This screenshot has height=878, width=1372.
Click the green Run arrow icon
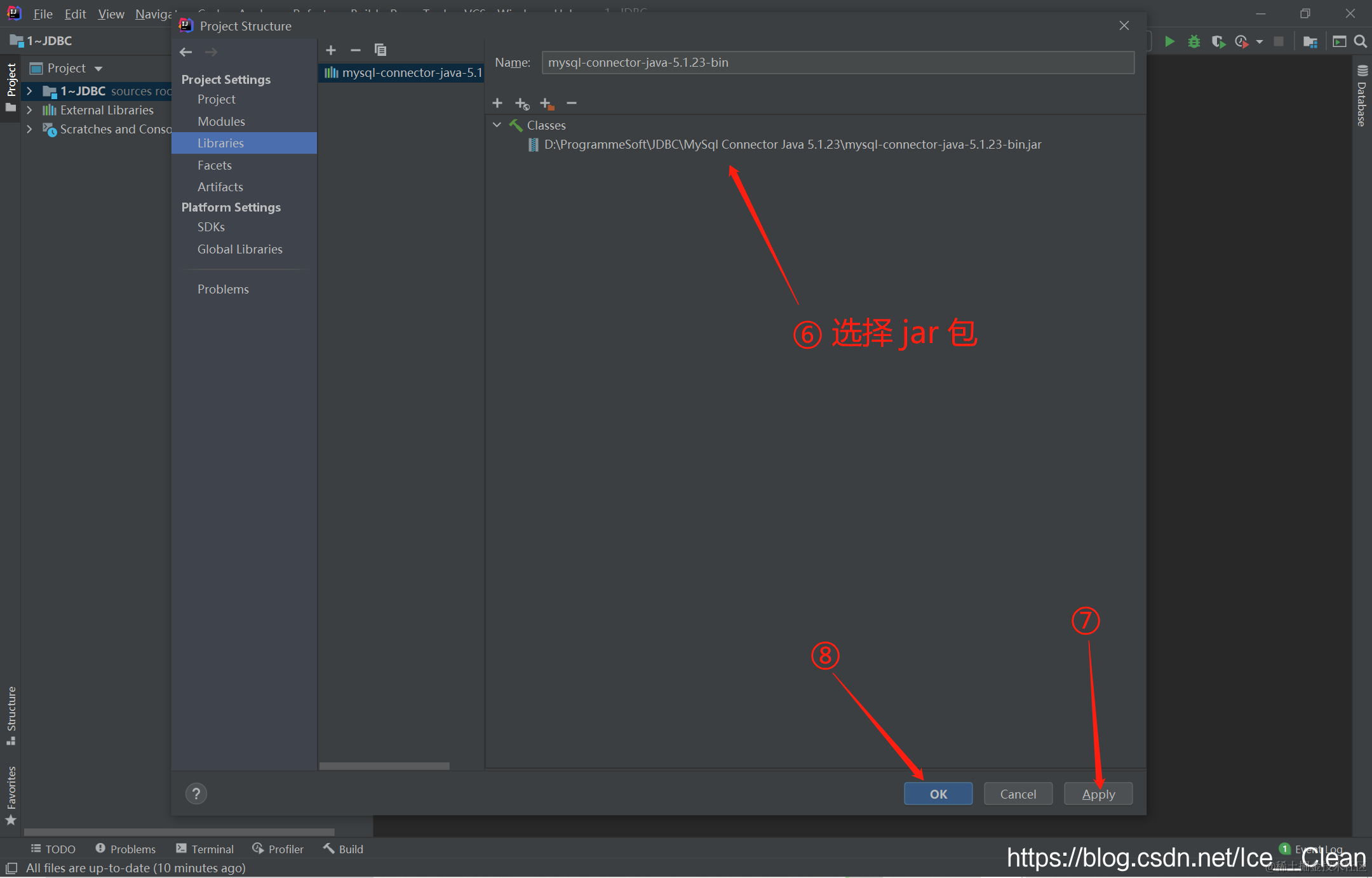[1169, 41]
